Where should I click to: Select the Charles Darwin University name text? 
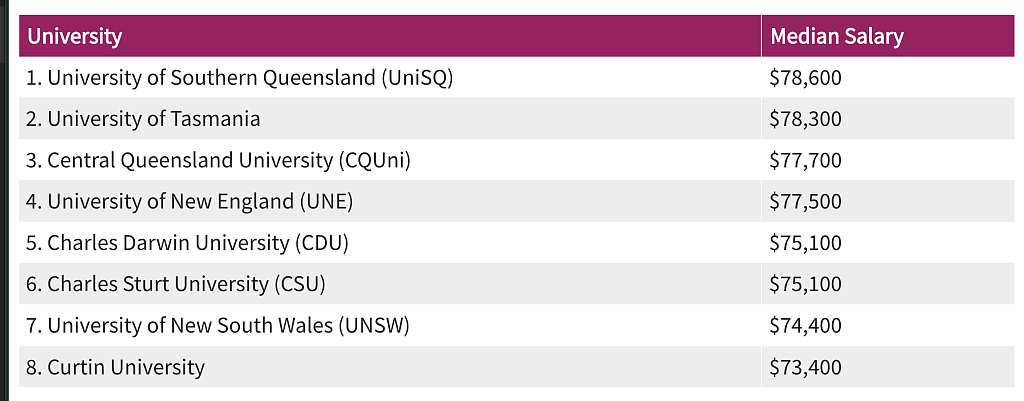click(x=187, y=242)
